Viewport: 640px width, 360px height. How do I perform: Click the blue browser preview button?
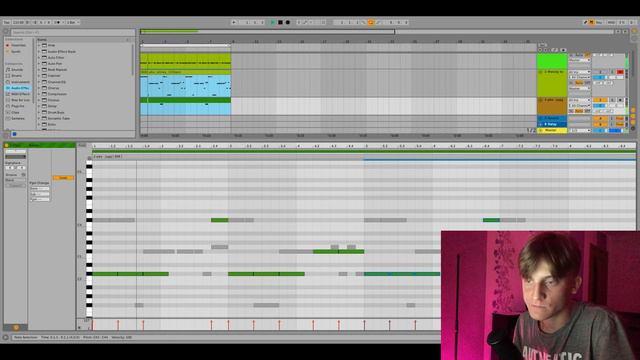click(14, 134)
